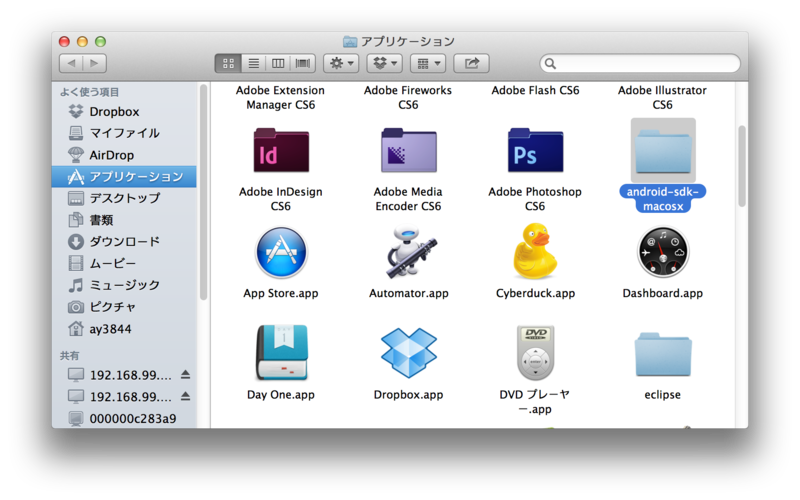
Task: Click the Adobe Illustrator CS6 label
Action: pyautogui.click(x=662, y=97)
